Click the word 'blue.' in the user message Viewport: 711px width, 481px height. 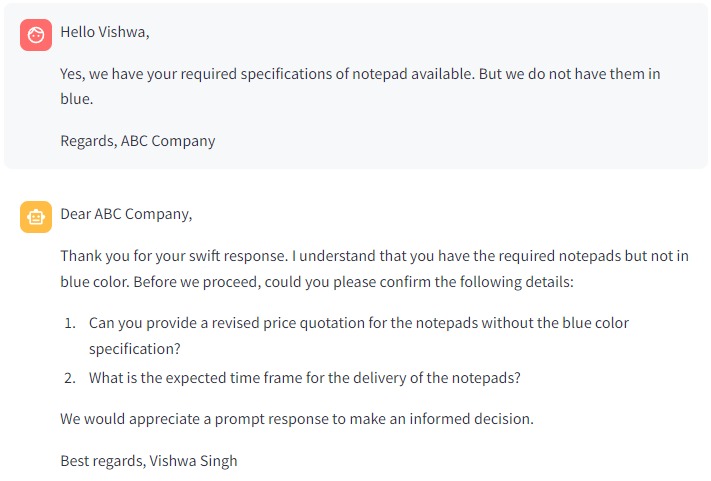(77, 99)
